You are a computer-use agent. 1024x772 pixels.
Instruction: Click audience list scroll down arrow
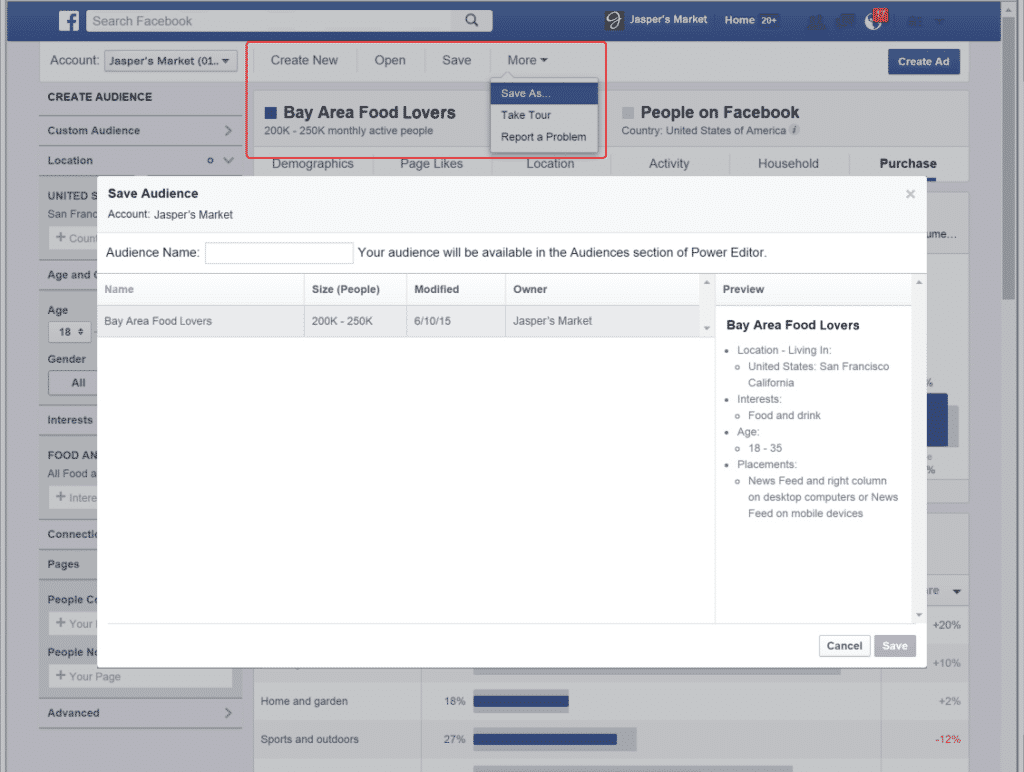[707, 328]
